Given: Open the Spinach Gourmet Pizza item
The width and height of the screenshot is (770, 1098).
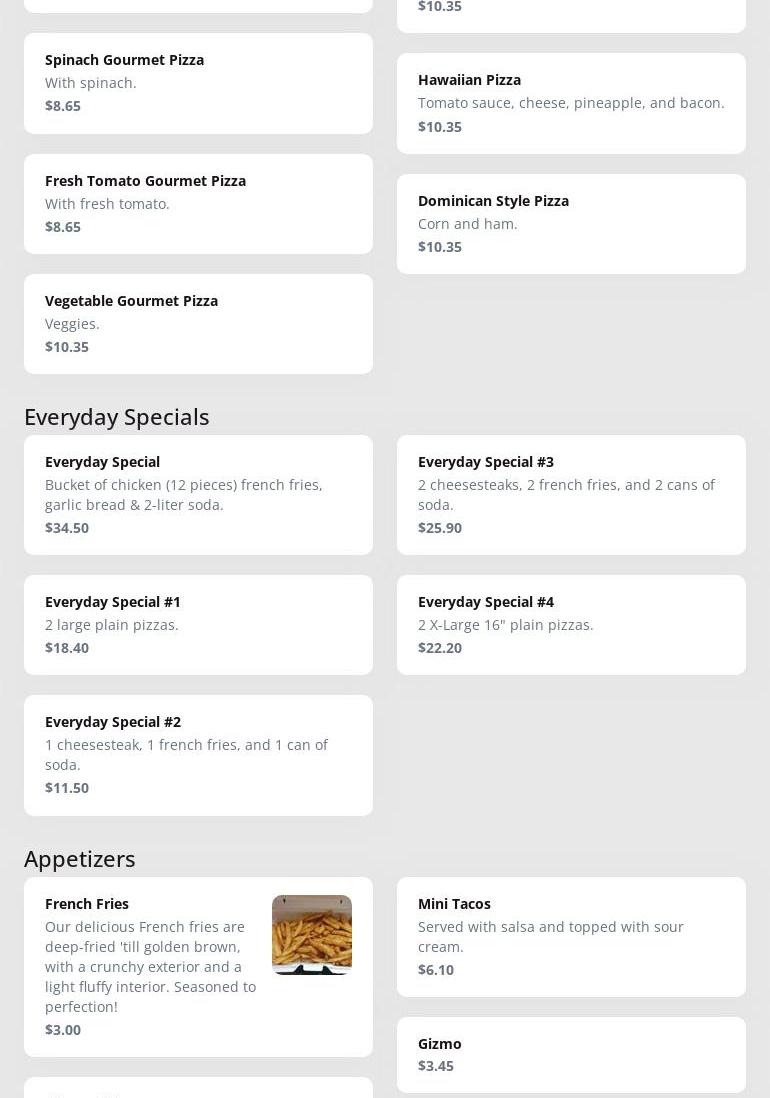Looking at the screenshot, I should (x=198, y=83).
